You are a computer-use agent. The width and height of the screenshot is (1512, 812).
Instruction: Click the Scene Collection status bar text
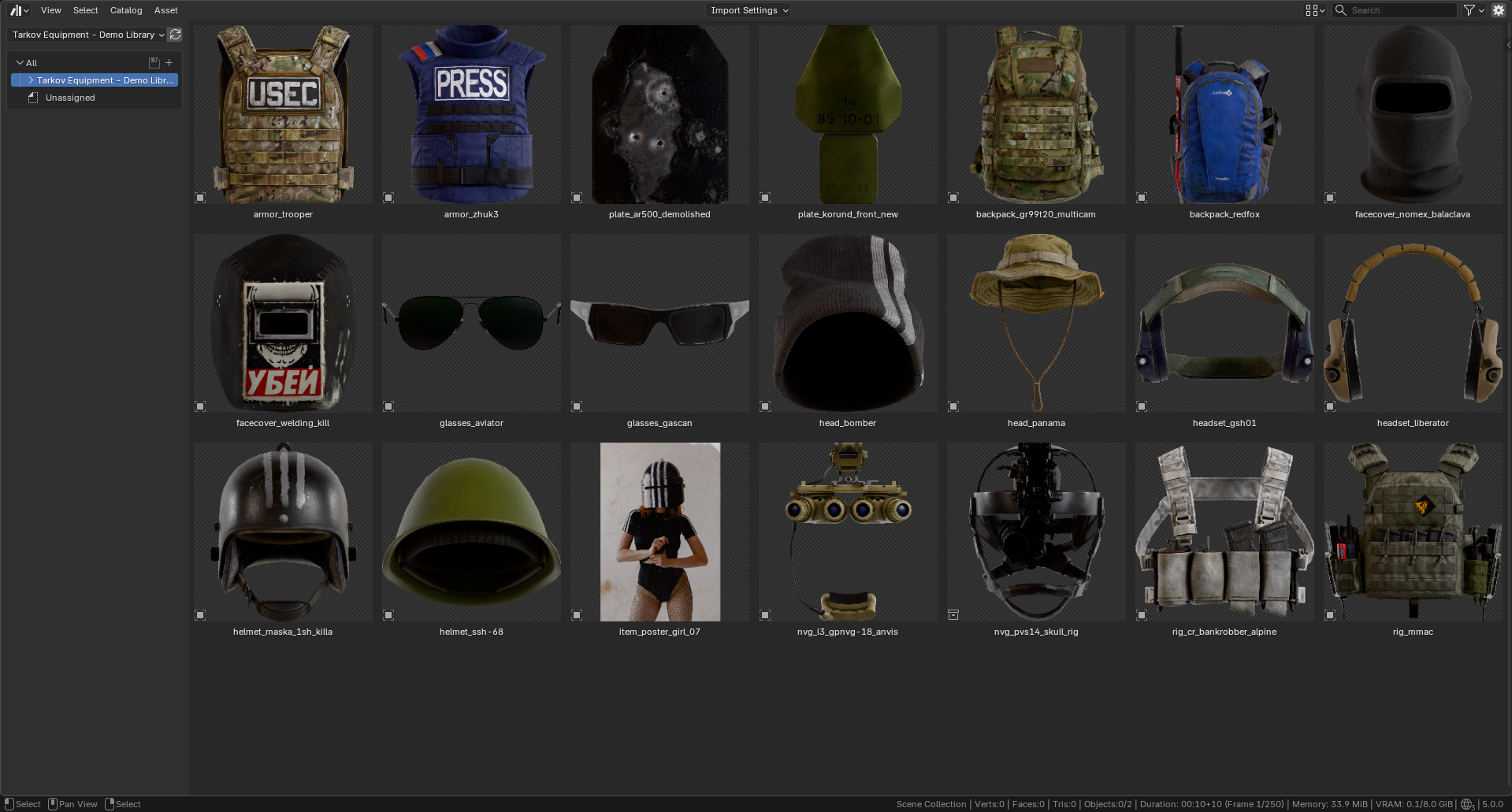pyautogui.click(x=931, y=804)
